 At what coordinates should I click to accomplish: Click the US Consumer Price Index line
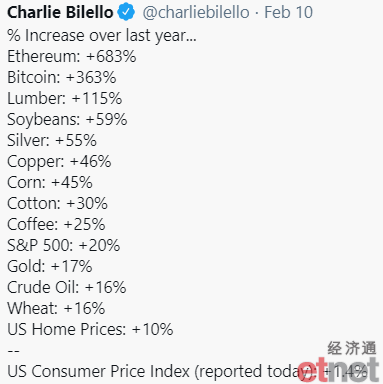pyautogui.click(x=187, y=371)
